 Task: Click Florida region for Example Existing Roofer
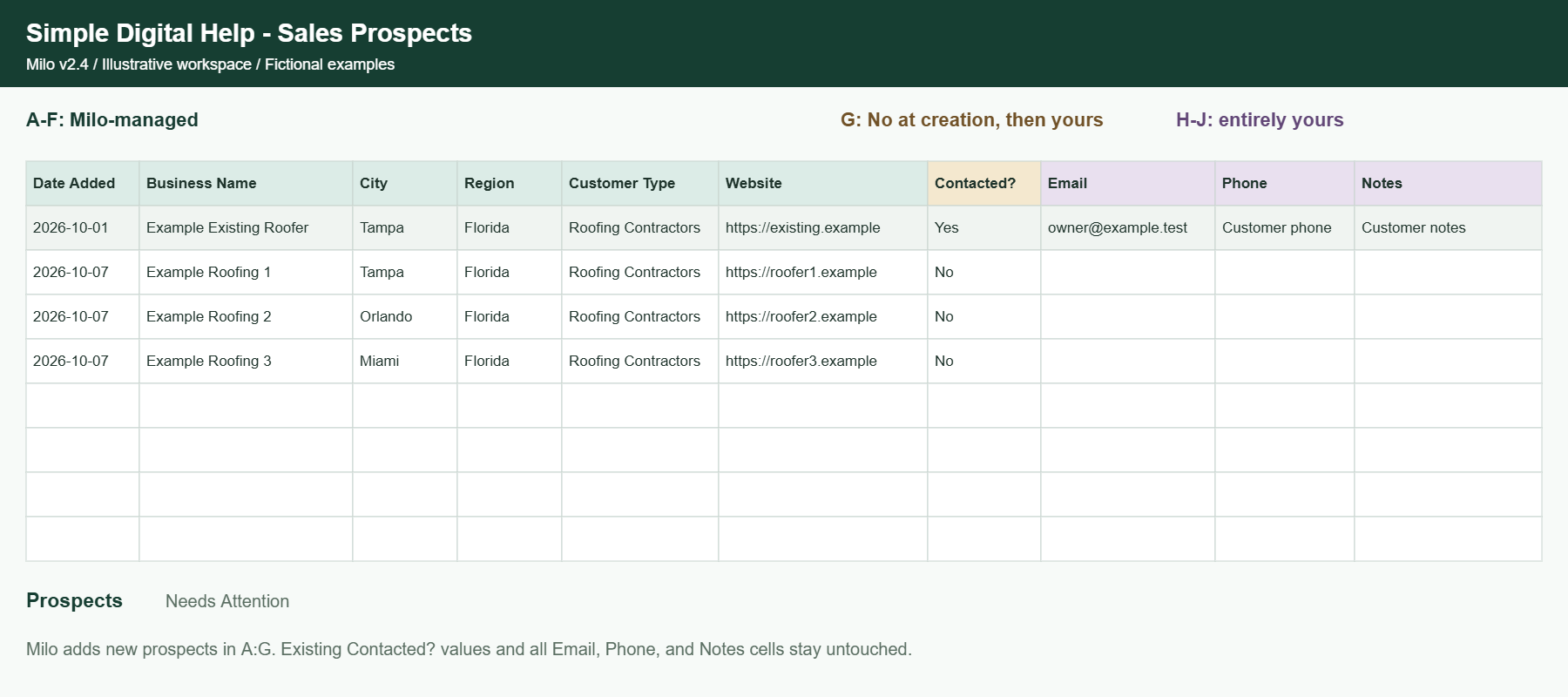click(510, 227)
